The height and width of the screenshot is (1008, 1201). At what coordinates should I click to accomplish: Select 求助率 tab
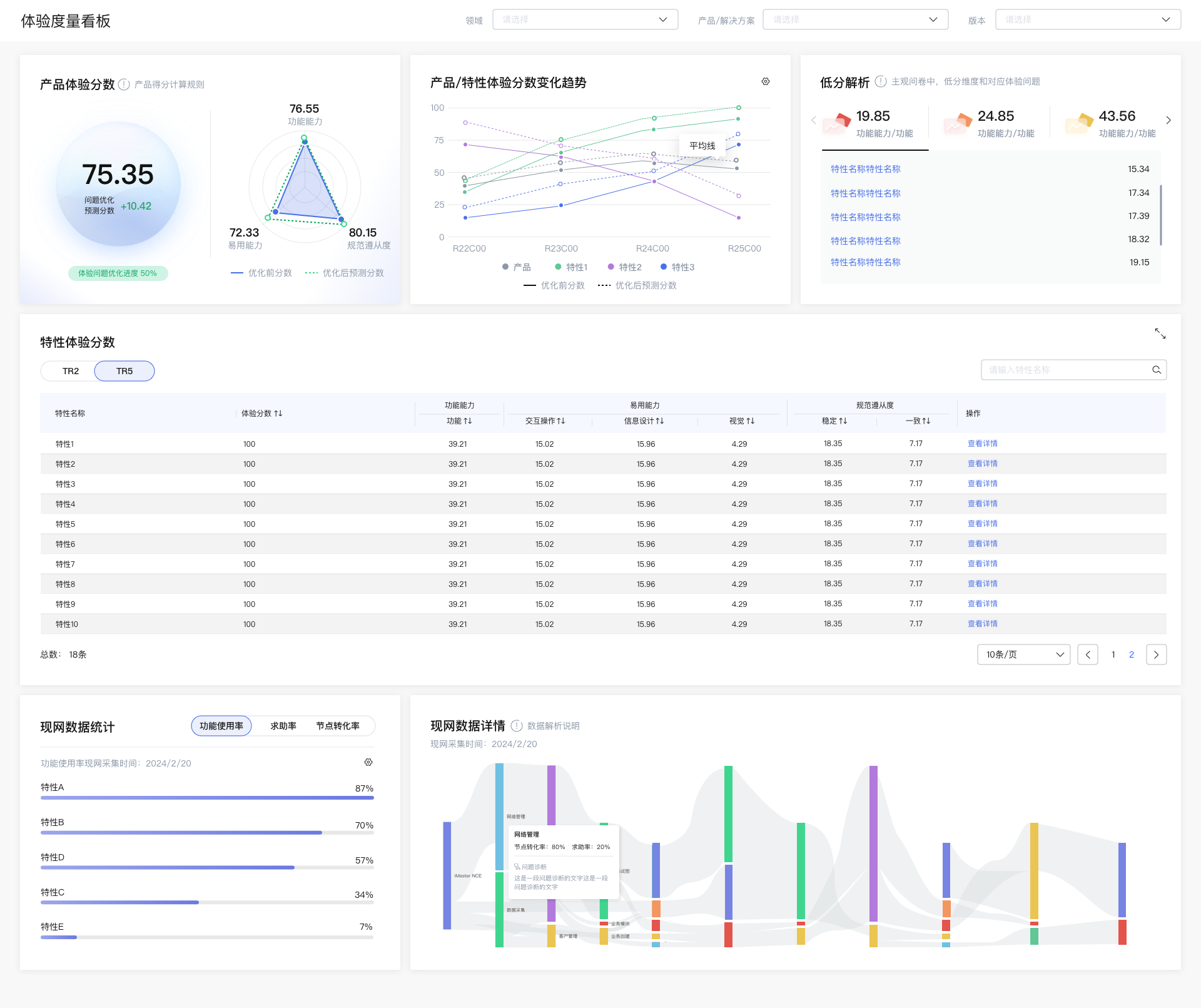[x=283, y=726]
